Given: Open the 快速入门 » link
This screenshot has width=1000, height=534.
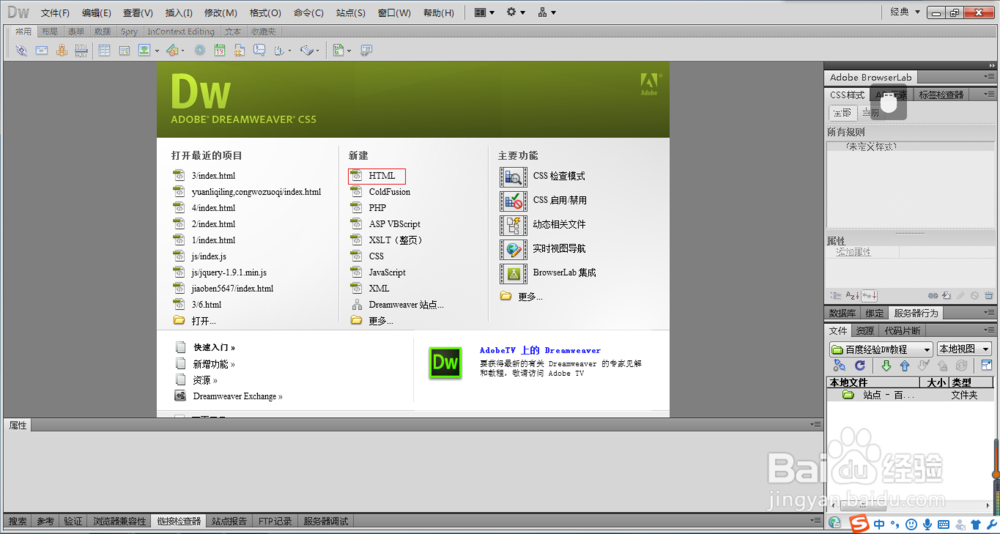Looking at the screenshot, I should click(214, 348).
